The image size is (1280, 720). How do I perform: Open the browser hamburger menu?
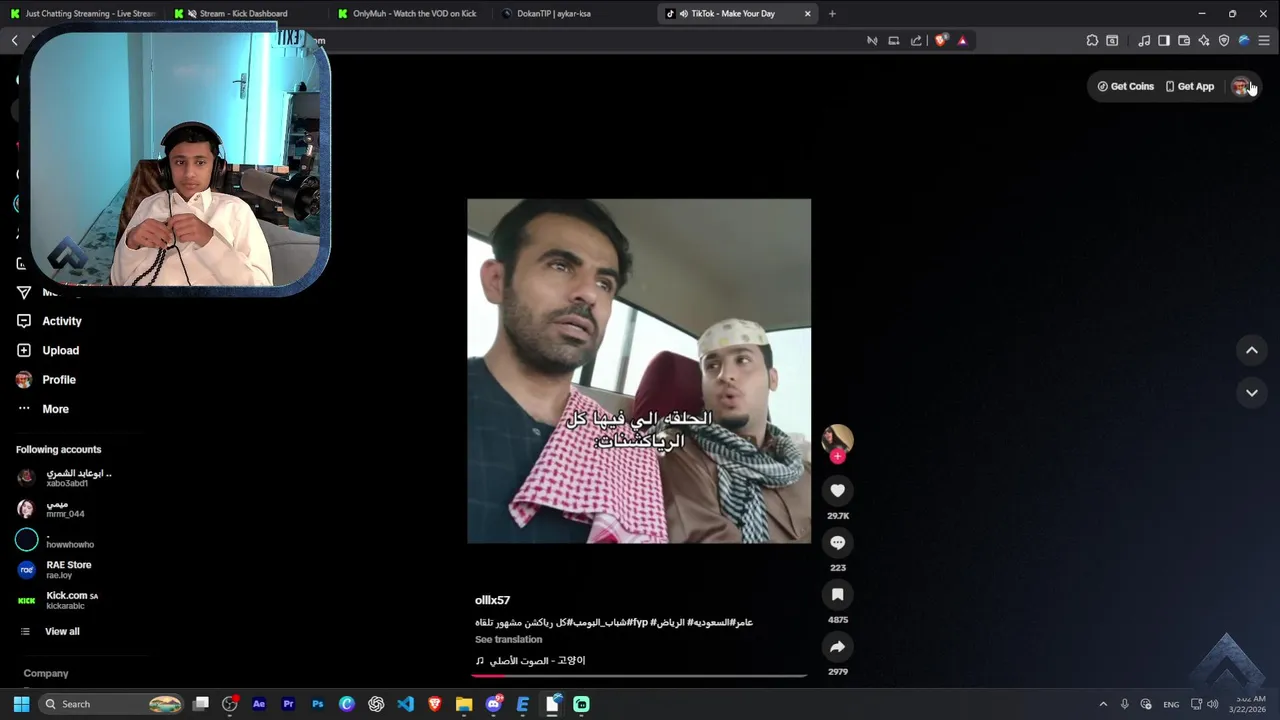click(1264, 41)
